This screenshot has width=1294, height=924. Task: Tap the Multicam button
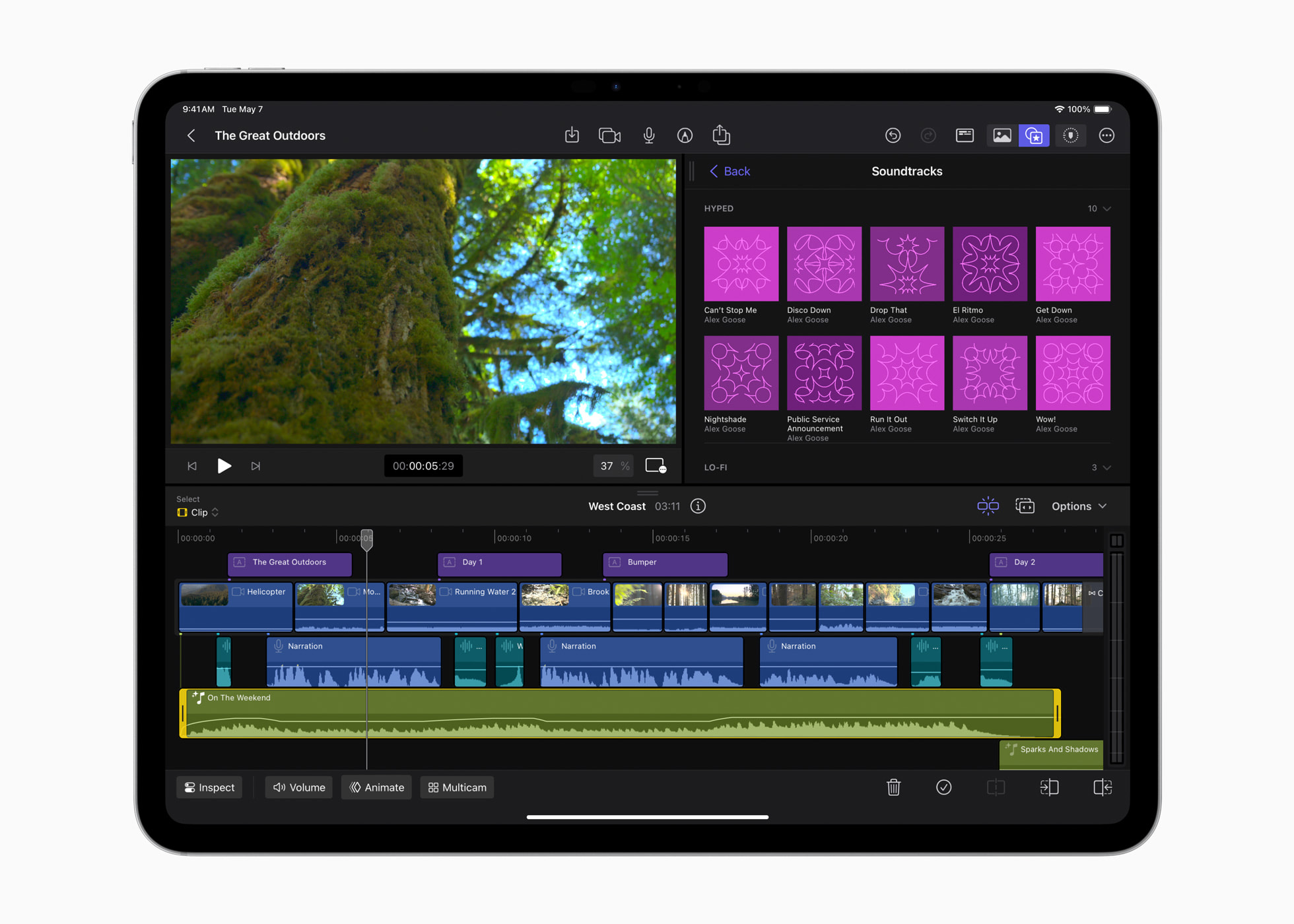[x=456, y=787]
